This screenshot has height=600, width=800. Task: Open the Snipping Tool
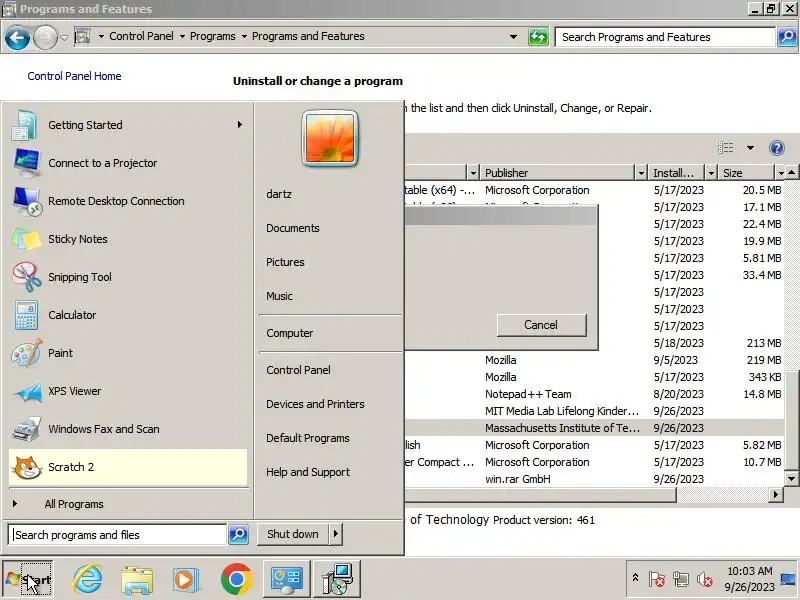pyautogui.click(x=128, y=277)
